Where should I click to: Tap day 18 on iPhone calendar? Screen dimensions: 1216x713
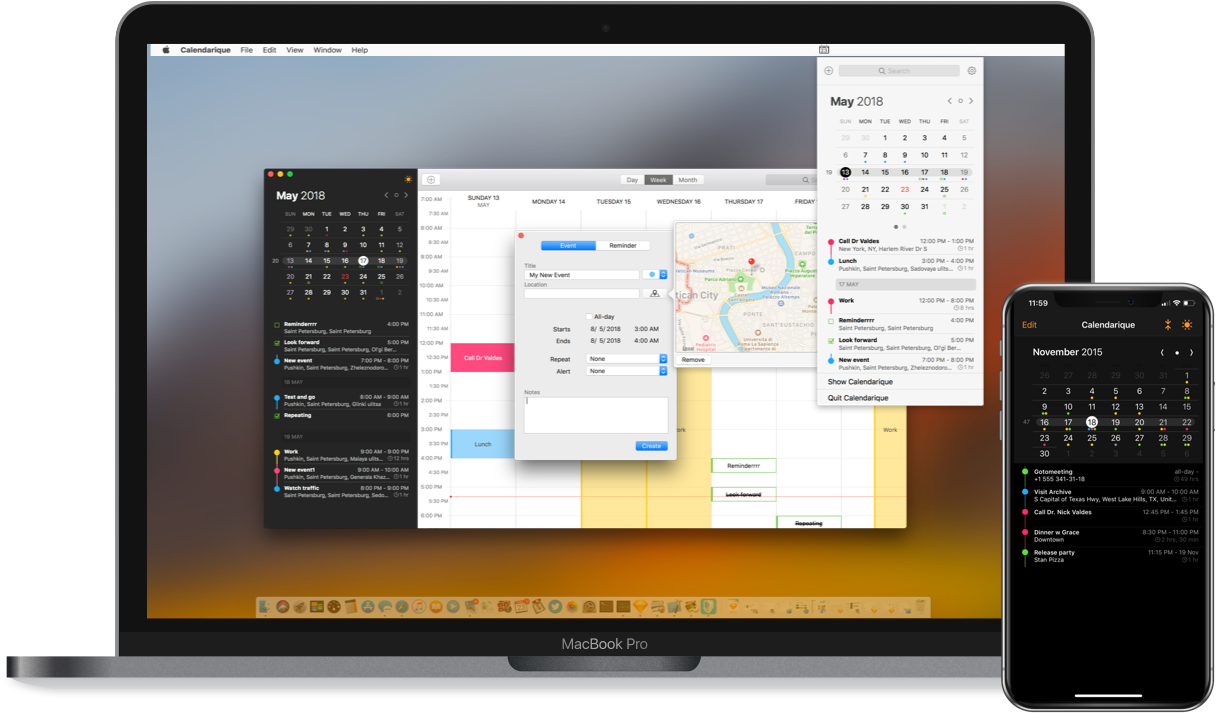(1092, 422)
